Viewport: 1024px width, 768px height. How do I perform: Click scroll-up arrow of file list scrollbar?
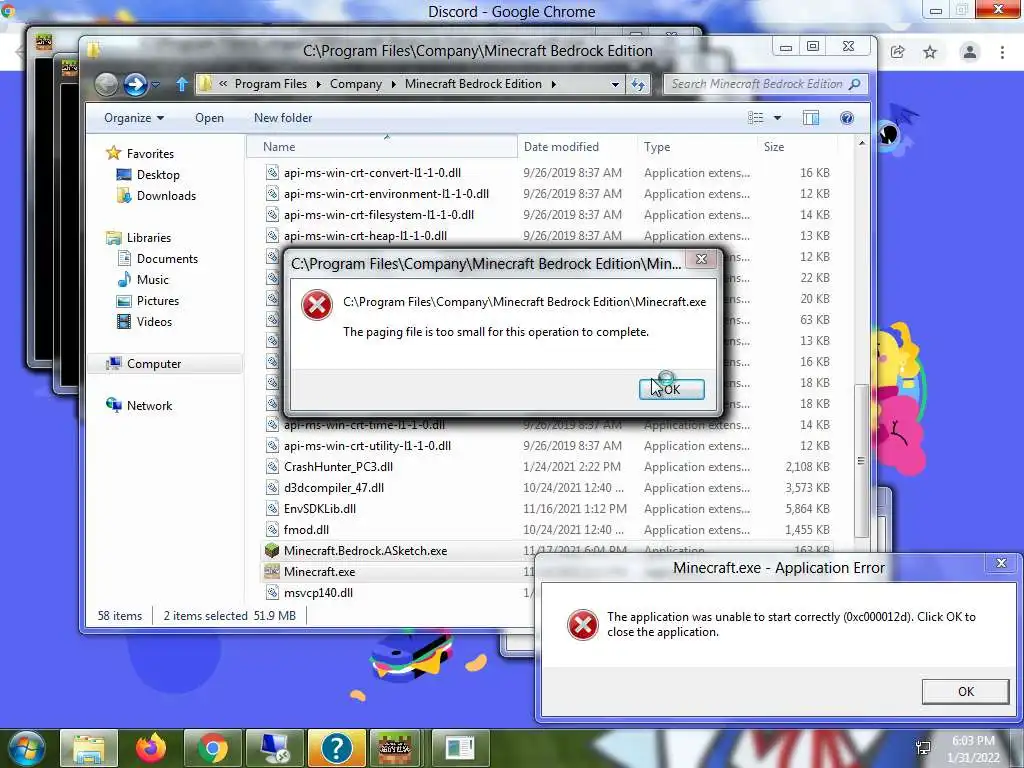[x=861, y=143]
